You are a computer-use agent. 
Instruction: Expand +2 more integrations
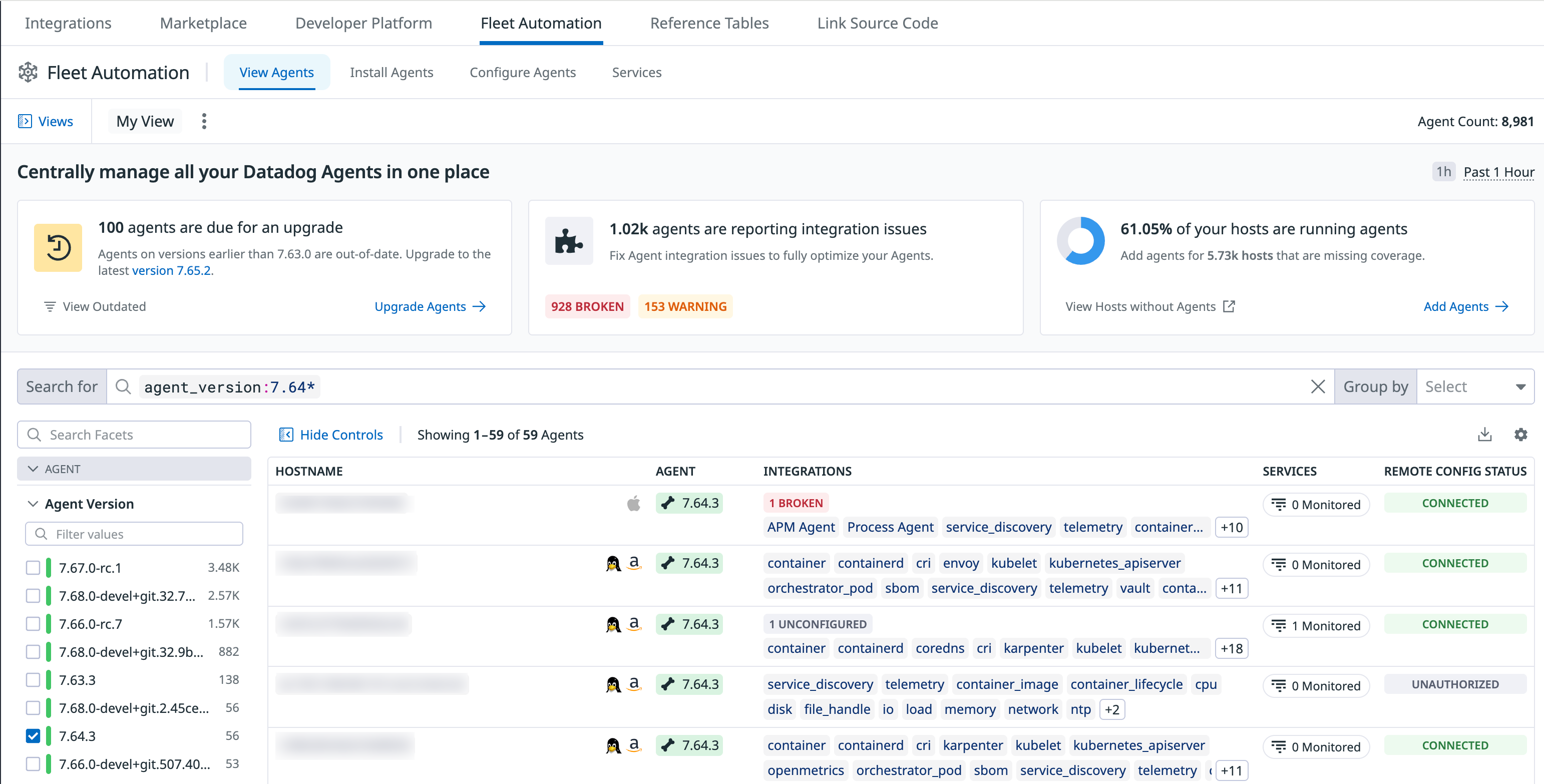1112,710
